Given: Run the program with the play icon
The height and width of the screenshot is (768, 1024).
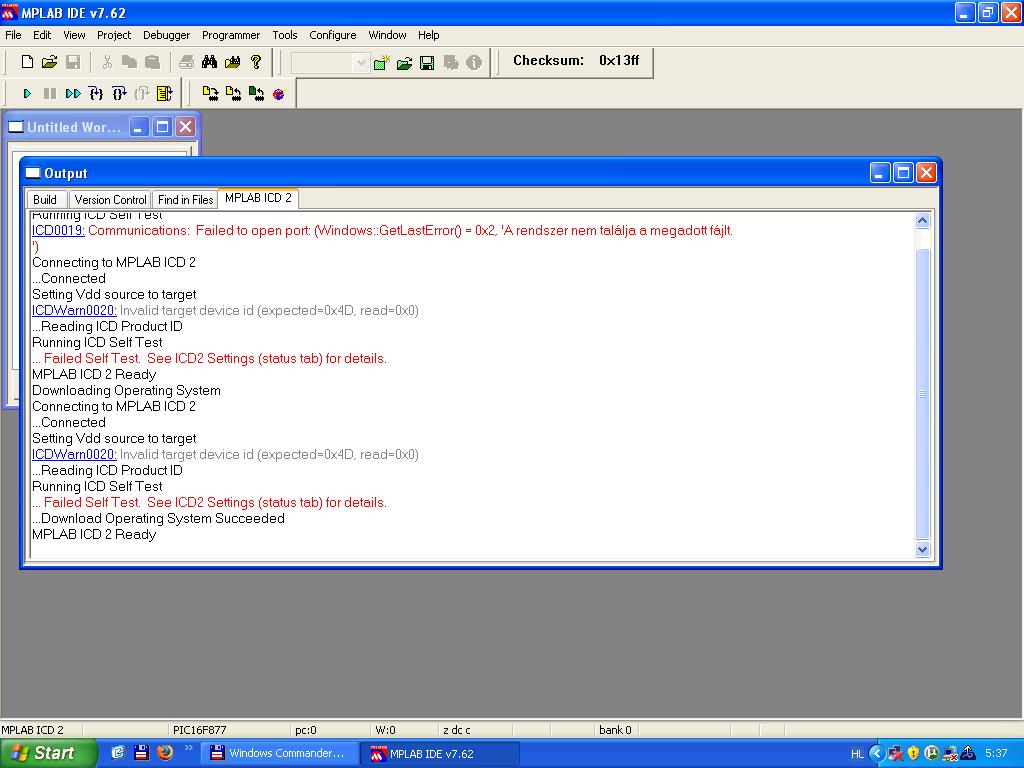Looking at the screenshot, I should click(x=27, y=94).
